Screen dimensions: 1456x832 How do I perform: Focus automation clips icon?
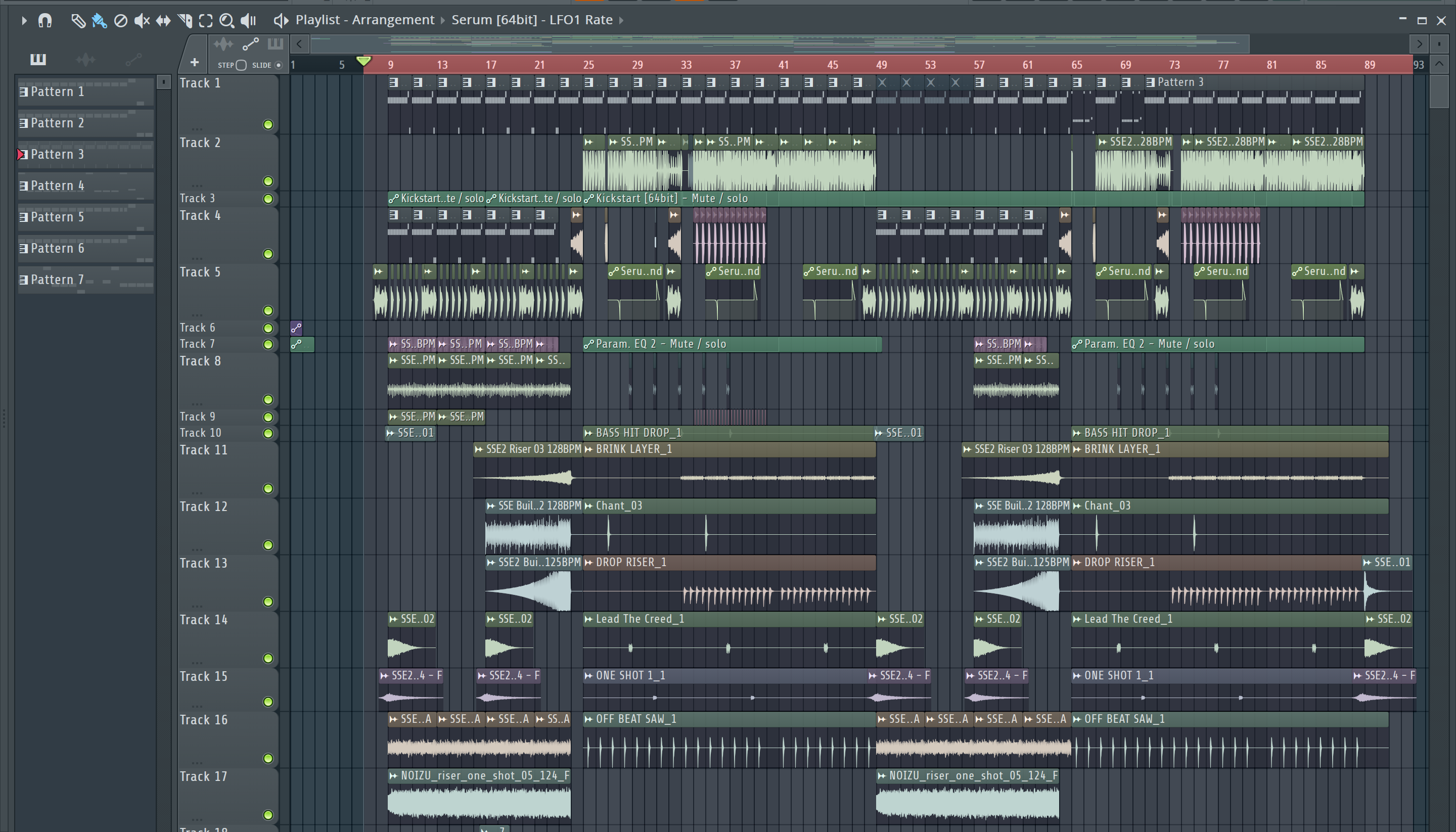pyautogui.click(x=250, y=44)
